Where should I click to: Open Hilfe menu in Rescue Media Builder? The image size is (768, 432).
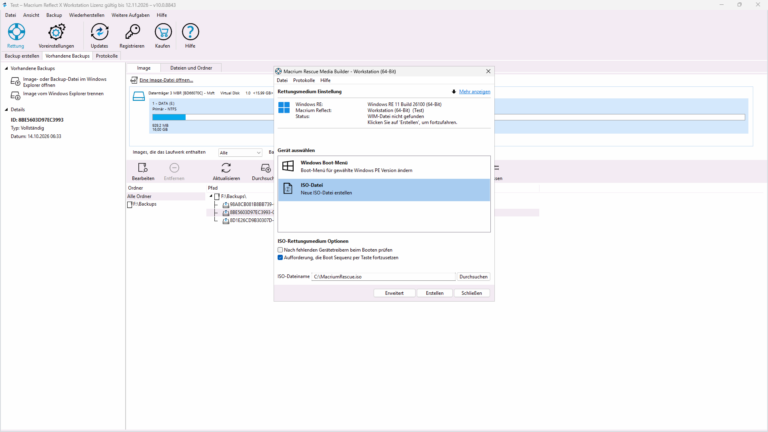coord(325,80)
